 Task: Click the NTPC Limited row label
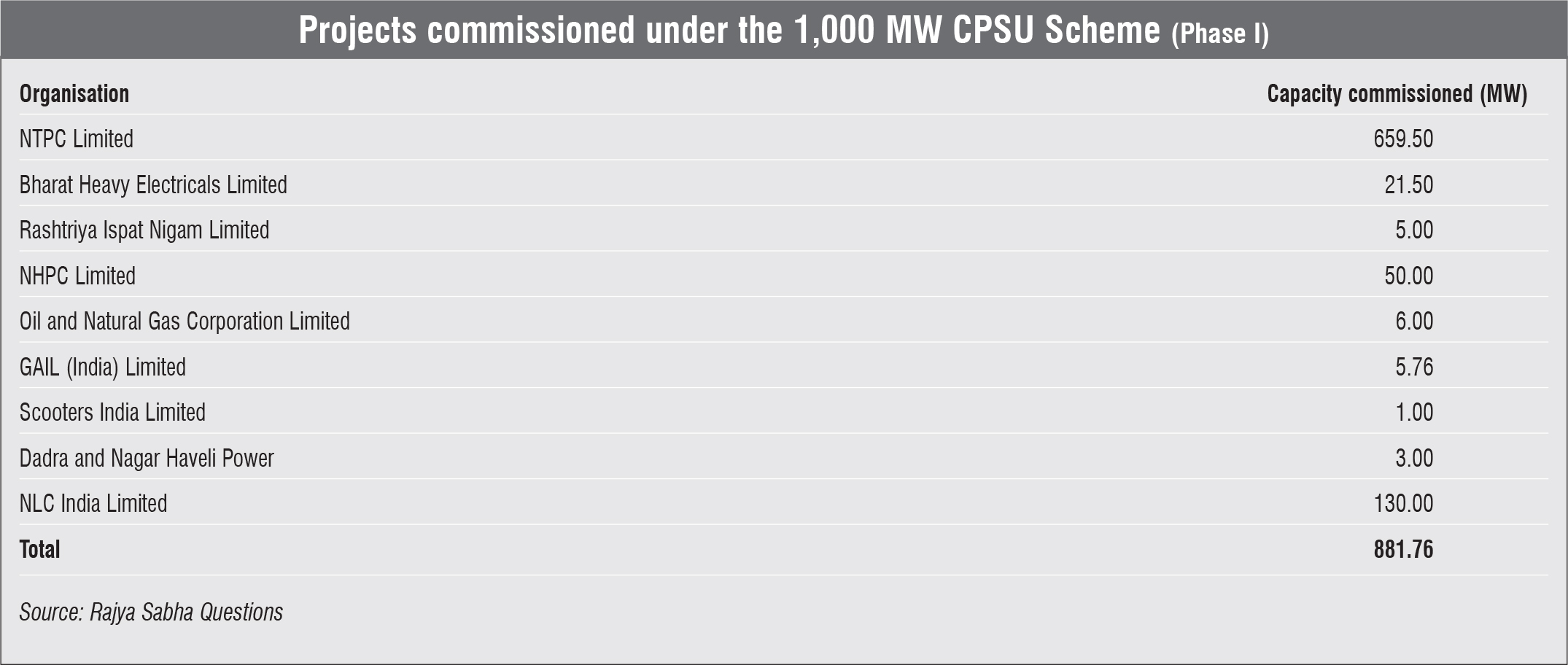[x=76, y=139]
